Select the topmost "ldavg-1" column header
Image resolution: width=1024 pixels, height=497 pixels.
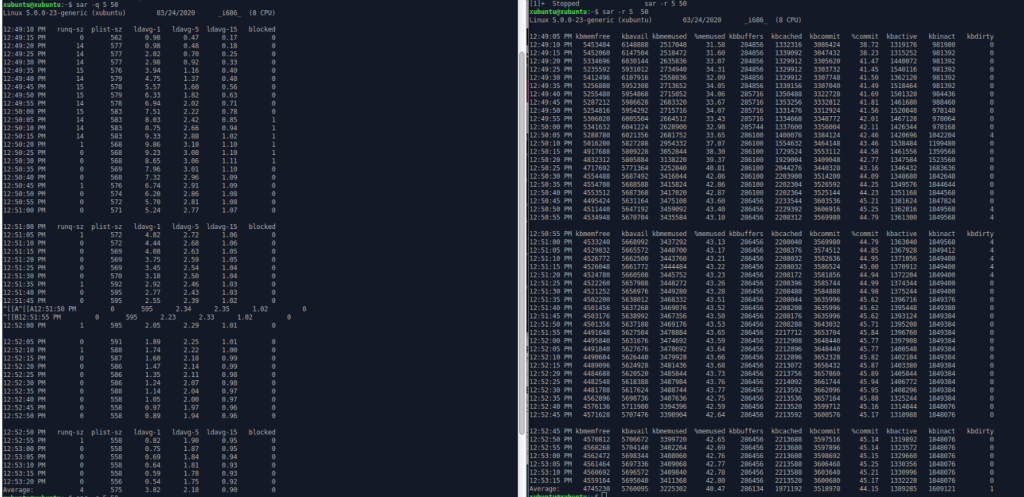(x=150, y=29)
